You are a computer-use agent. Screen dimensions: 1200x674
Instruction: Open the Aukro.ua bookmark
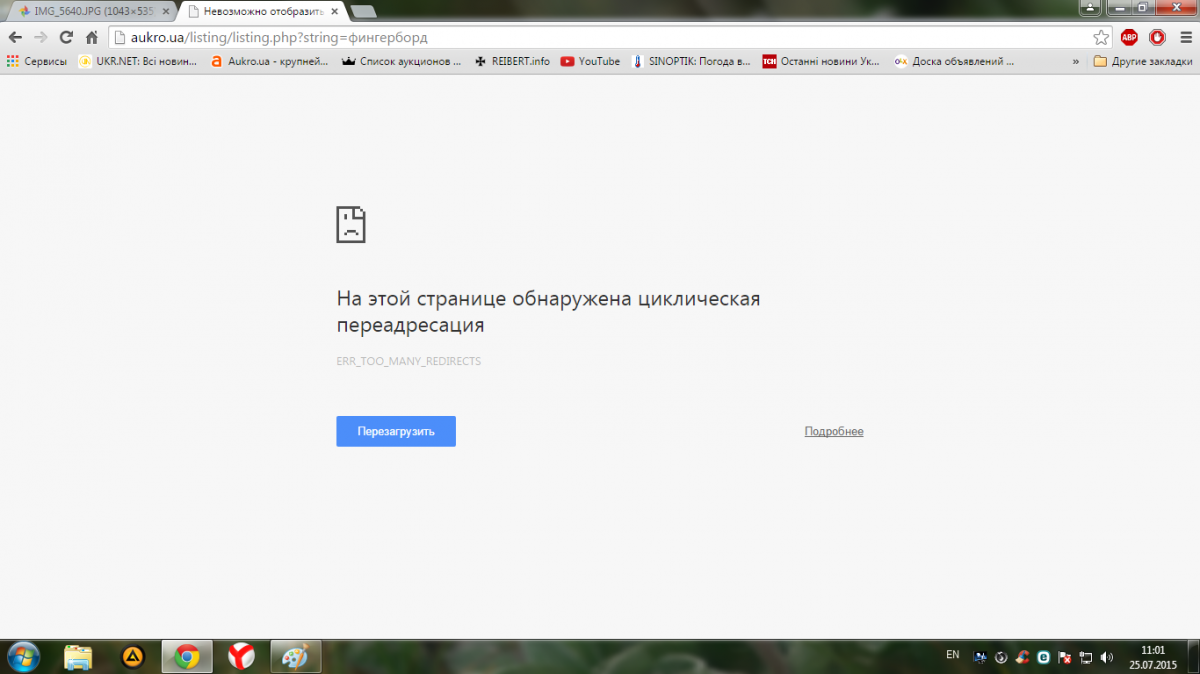(x=269, y=61)
